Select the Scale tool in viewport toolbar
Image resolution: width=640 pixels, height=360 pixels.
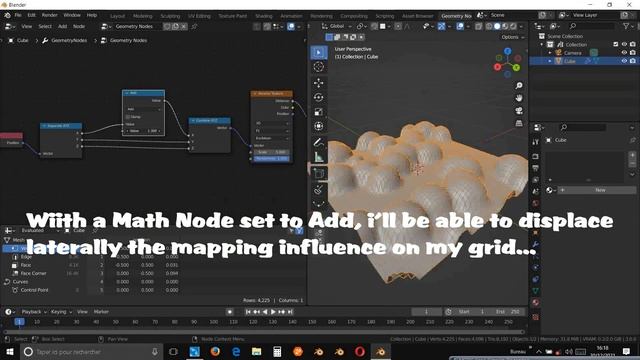[319, 112]
